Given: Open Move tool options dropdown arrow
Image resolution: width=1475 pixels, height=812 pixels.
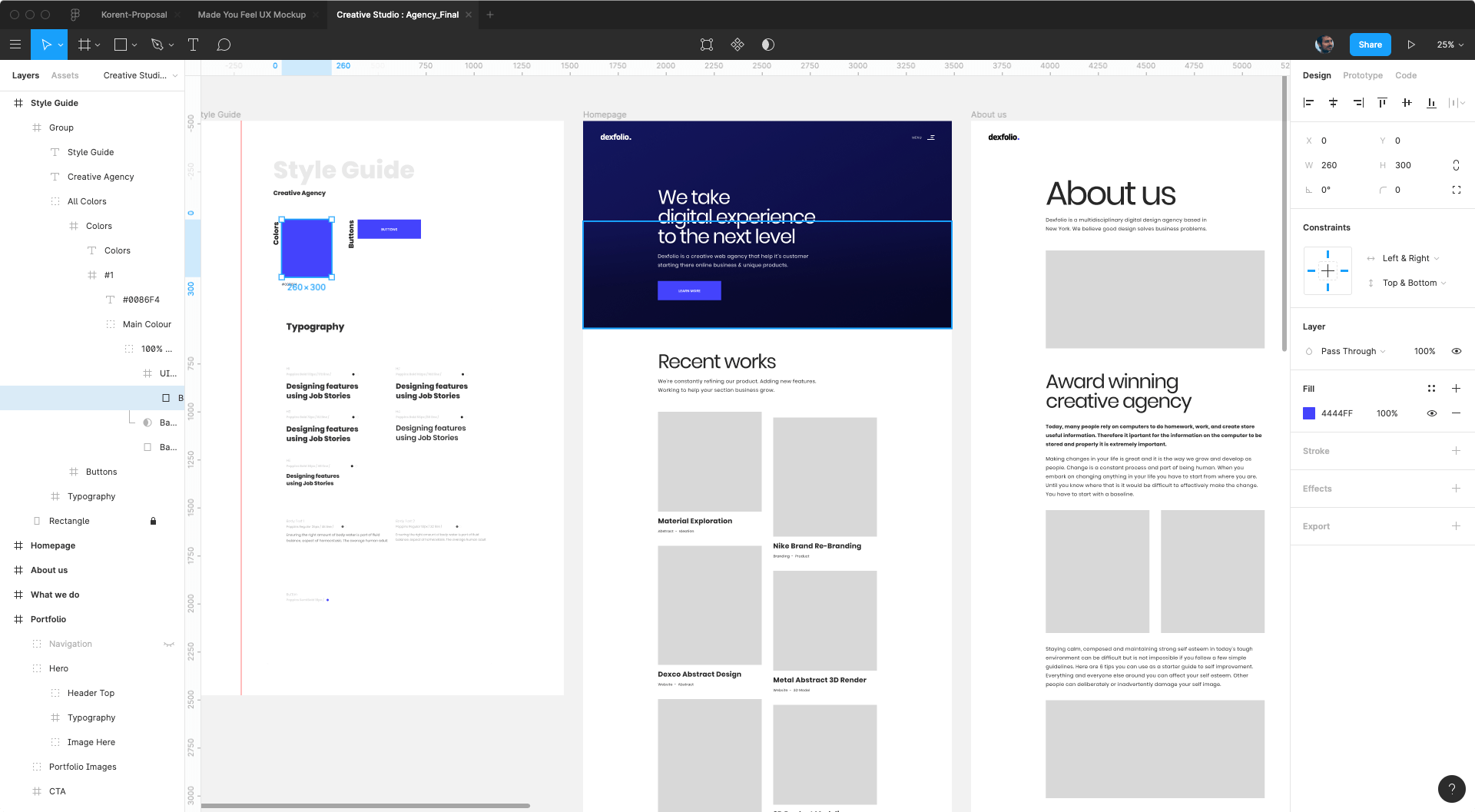Looking at the screenshot, I should (61, 45).
